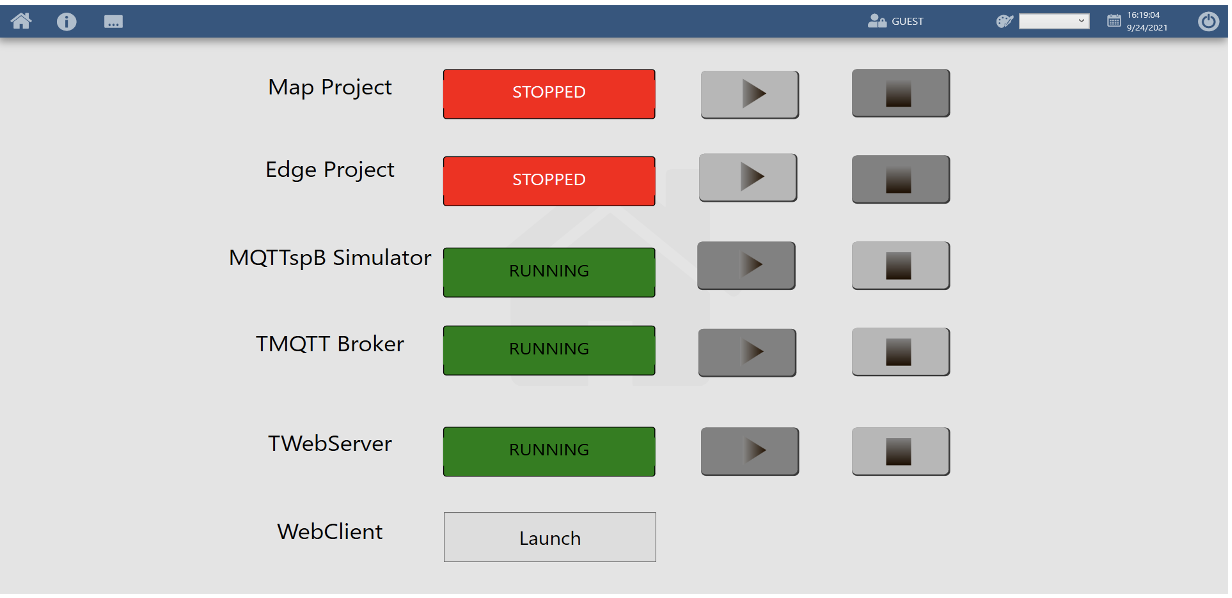Stop the TWebServer
The image size is (1232, 598).
(901, 451)
